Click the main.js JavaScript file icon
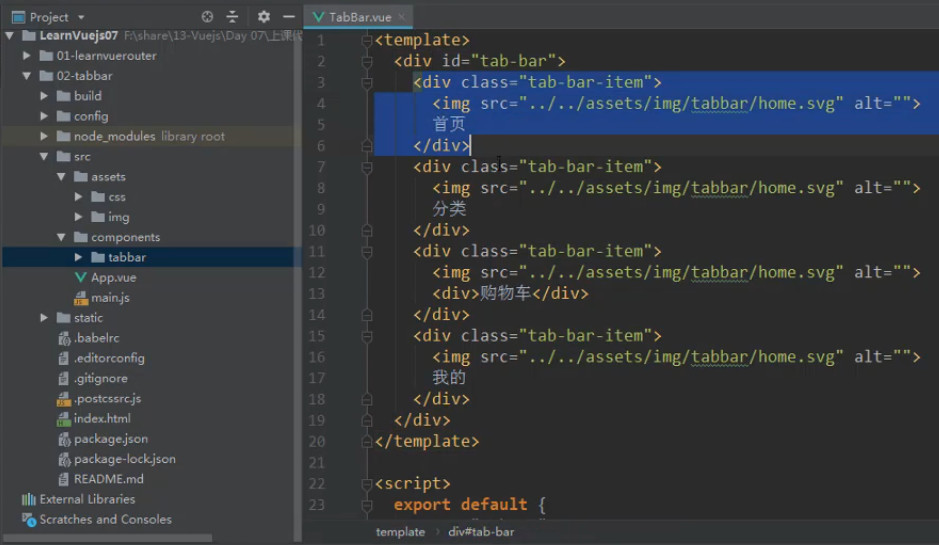This screenshot has width=939, height=545. (x=80, y=298)
